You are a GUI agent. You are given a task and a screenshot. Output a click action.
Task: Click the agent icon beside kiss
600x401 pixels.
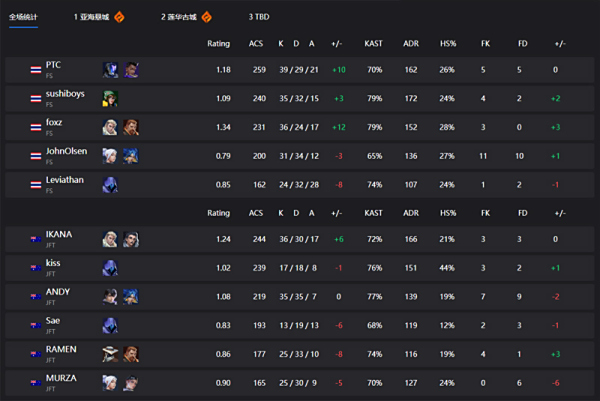pyautogui.click(x=110, y=268)
